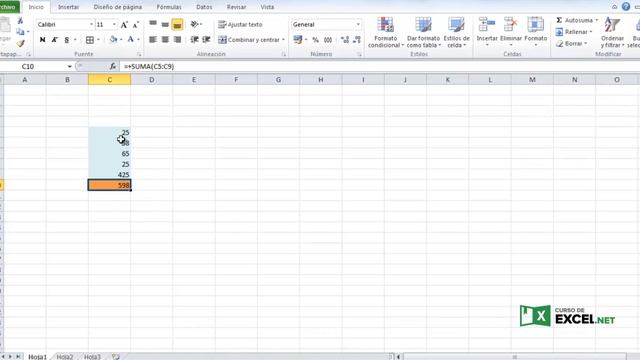Increase decimal places

(x=345, y=40)
